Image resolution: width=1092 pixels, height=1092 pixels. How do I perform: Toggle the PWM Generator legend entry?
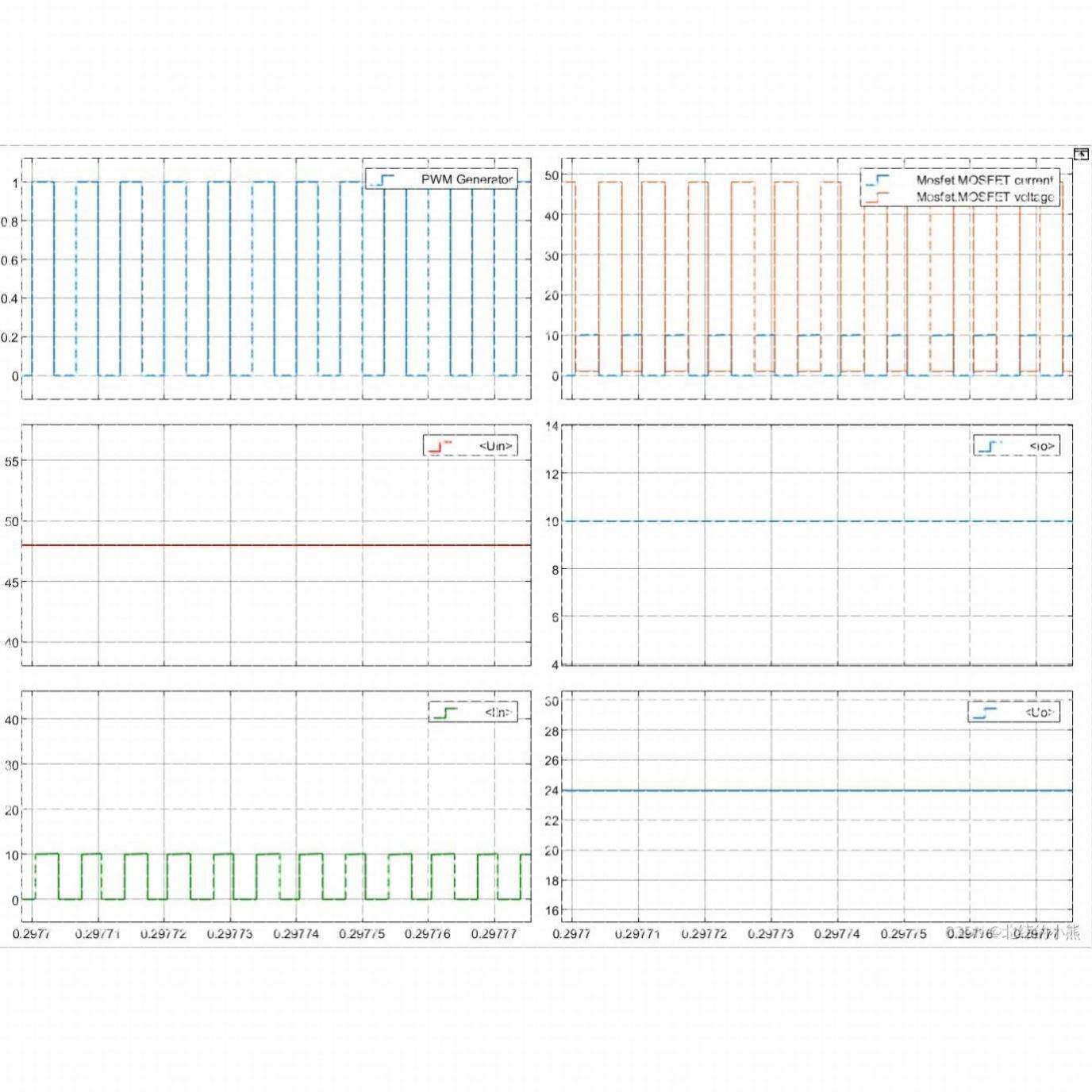pyautogui.click(x=440, y=179)
